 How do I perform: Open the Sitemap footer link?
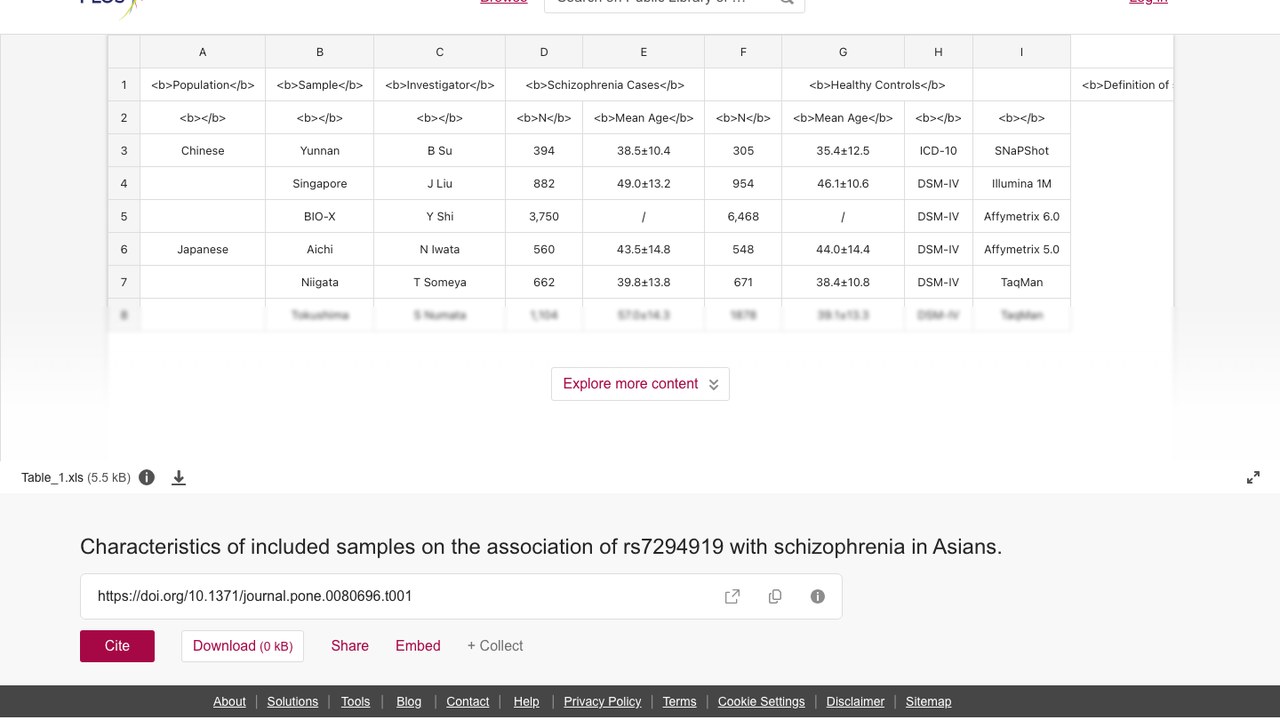click(x=928, y=701)
